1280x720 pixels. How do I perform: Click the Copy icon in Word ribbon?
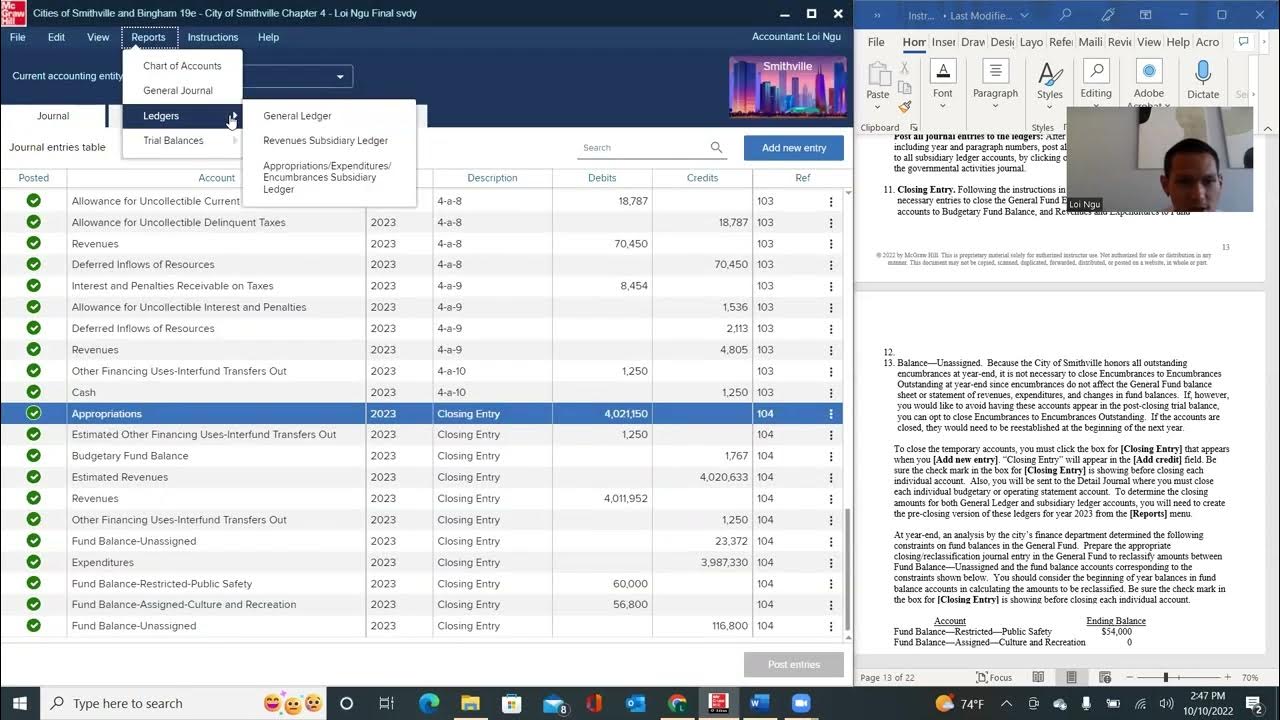pos(906,88)
